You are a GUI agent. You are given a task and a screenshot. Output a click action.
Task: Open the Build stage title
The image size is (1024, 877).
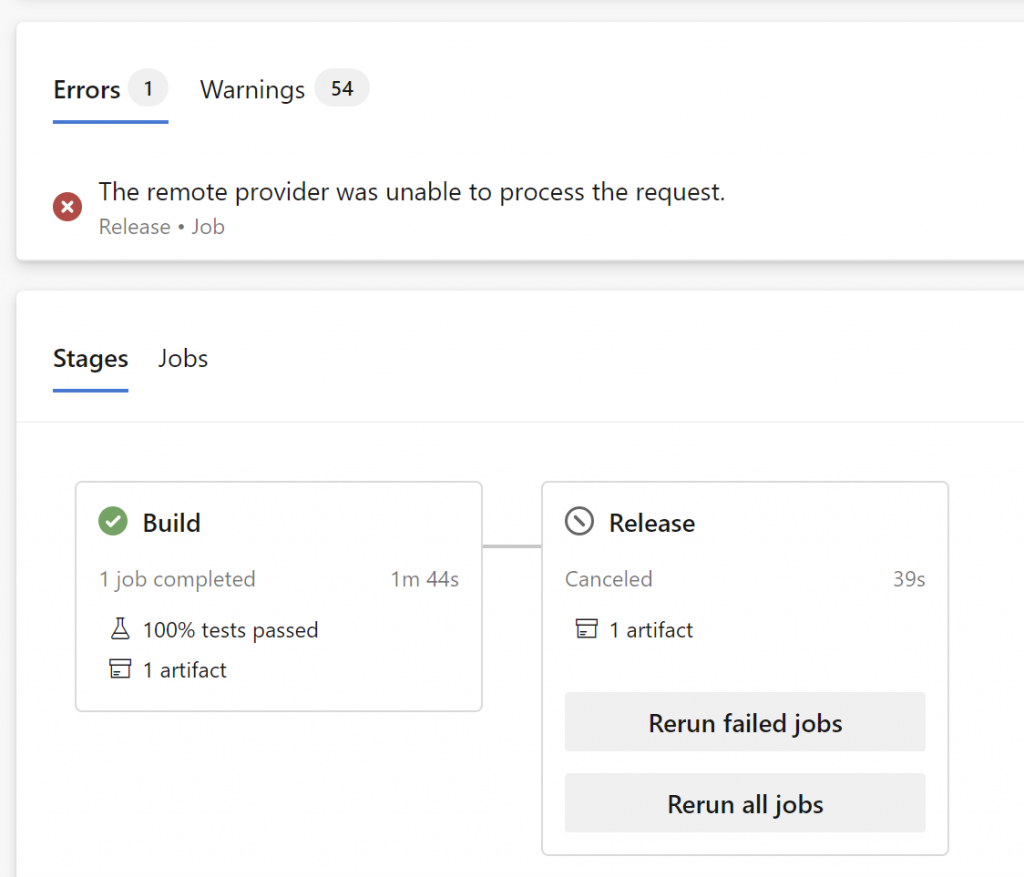pos(172,523)
